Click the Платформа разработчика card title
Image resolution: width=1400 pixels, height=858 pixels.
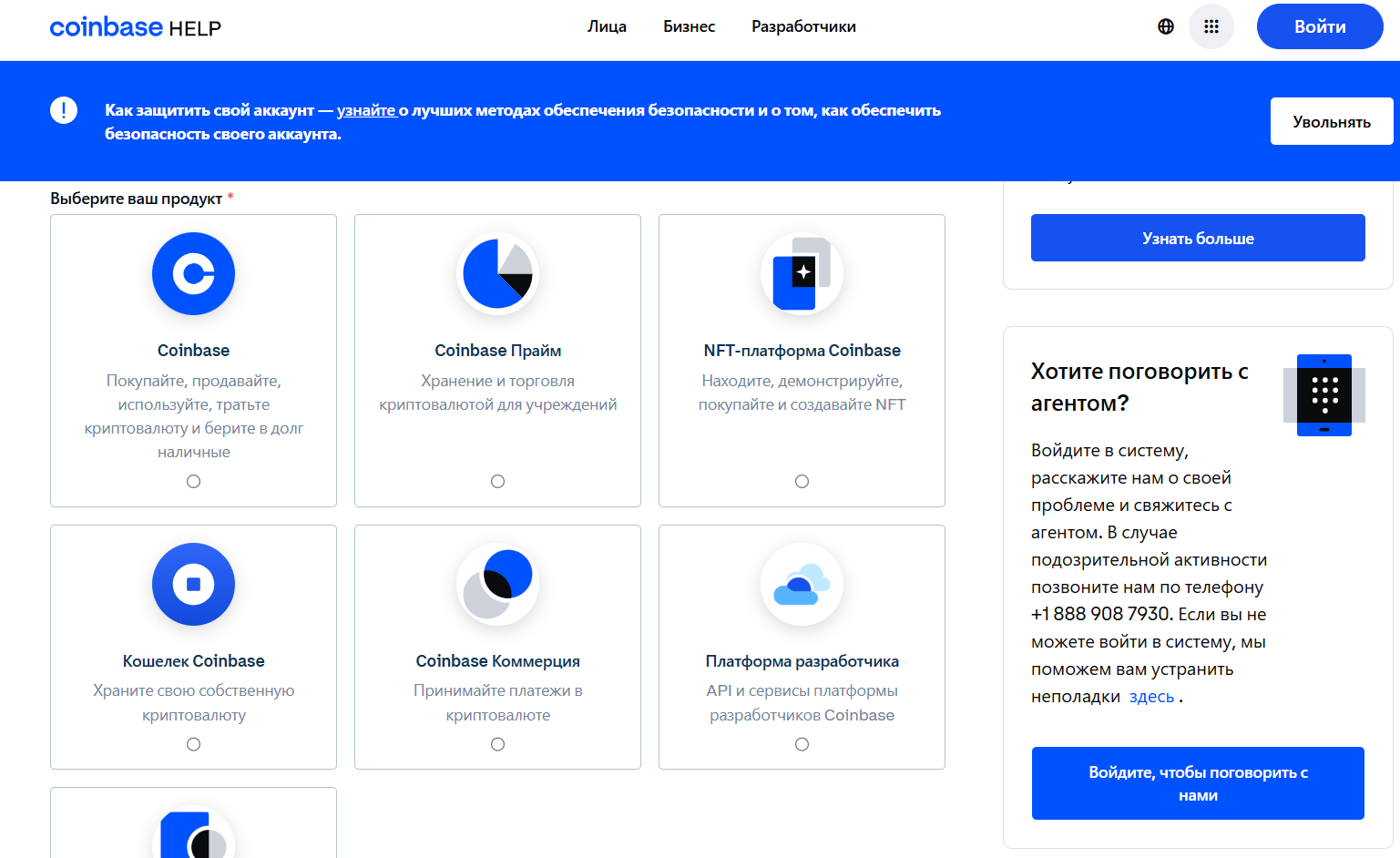(x=802, y=661)
